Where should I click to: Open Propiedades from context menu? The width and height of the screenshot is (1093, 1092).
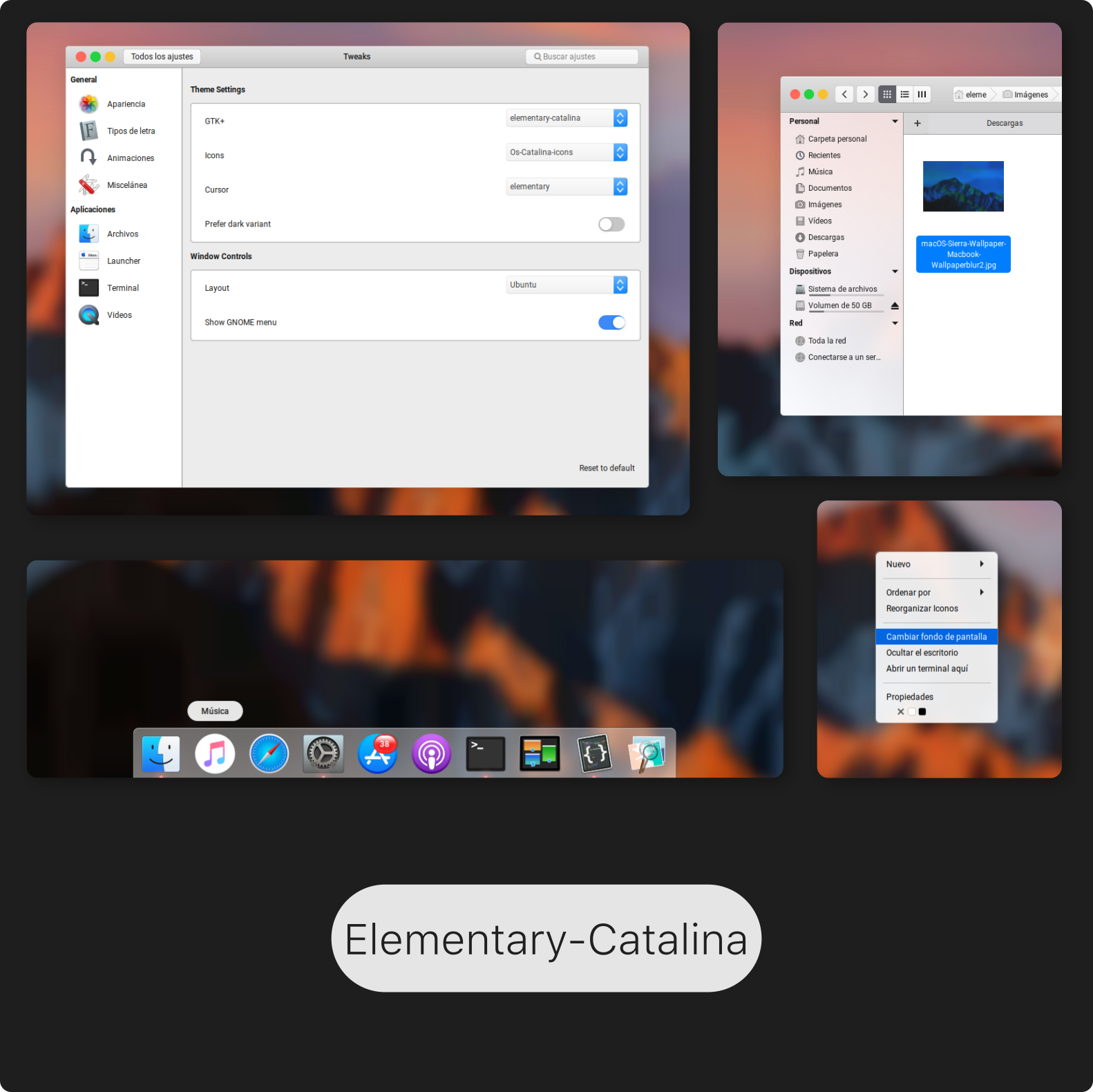[936, 697]
